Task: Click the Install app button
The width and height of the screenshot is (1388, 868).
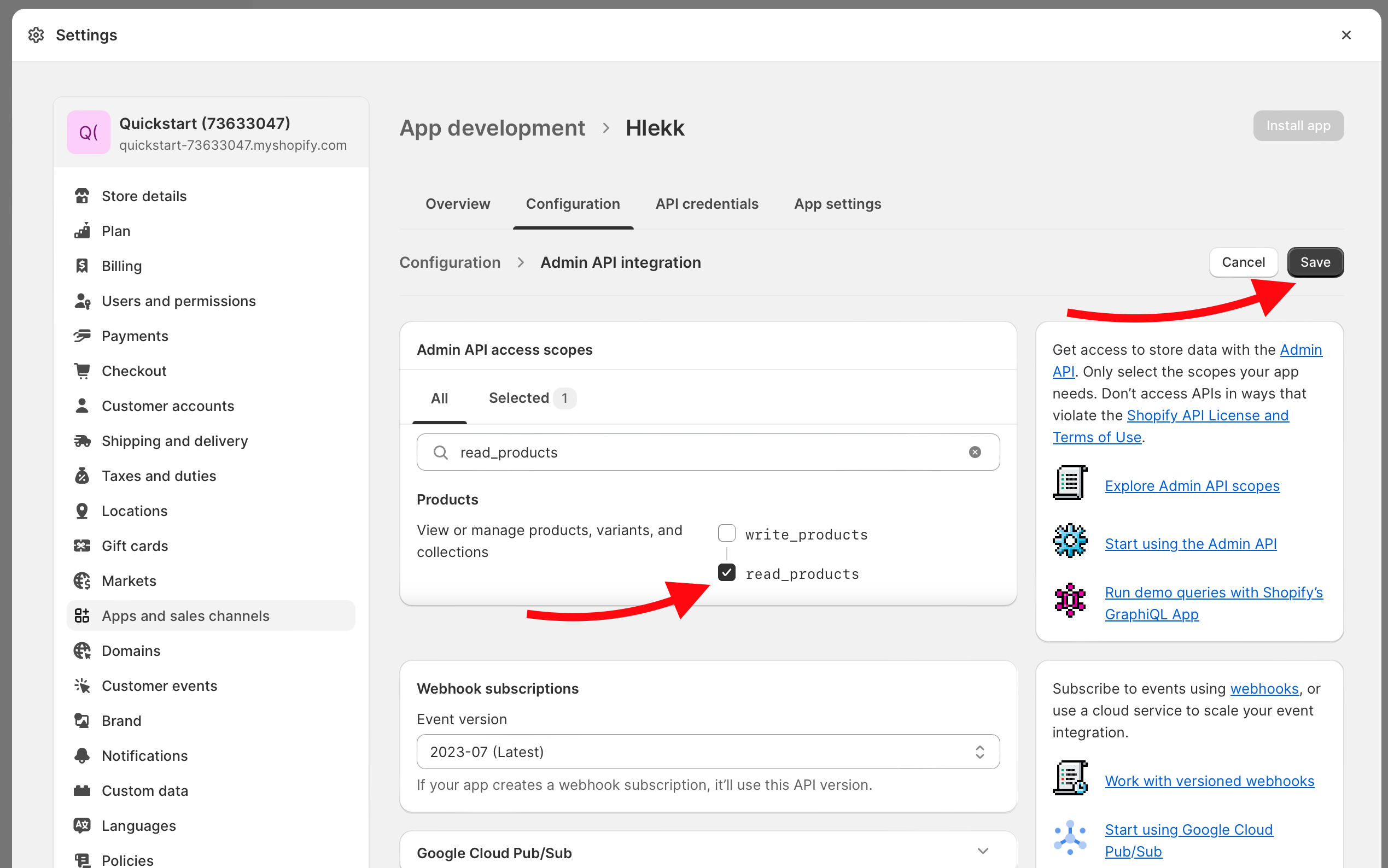Action: [1298, 126]
